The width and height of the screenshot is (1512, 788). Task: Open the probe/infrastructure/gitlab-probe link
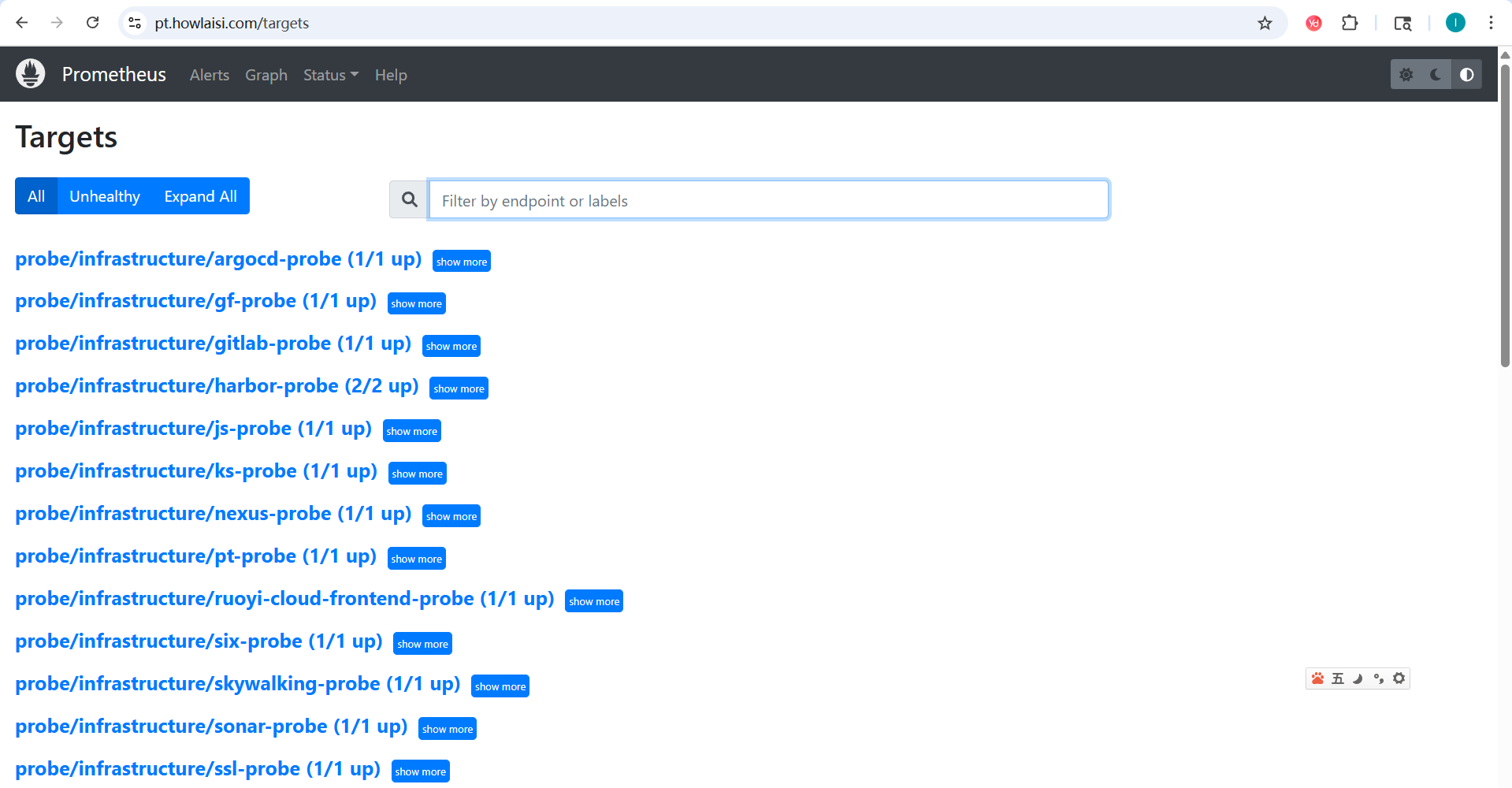pos(213,344)
